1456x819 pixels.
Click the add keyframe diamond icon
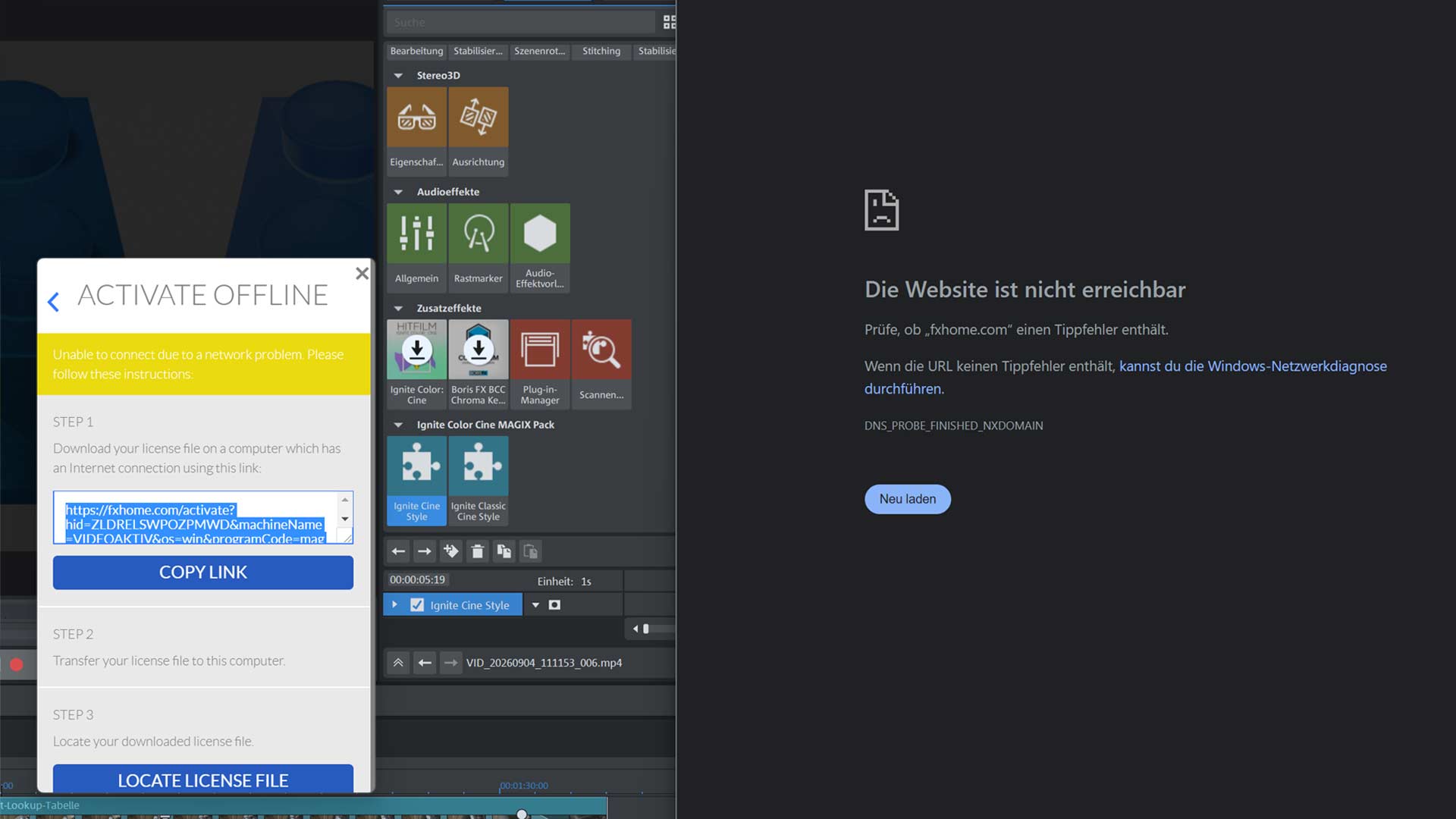[451, 551]
